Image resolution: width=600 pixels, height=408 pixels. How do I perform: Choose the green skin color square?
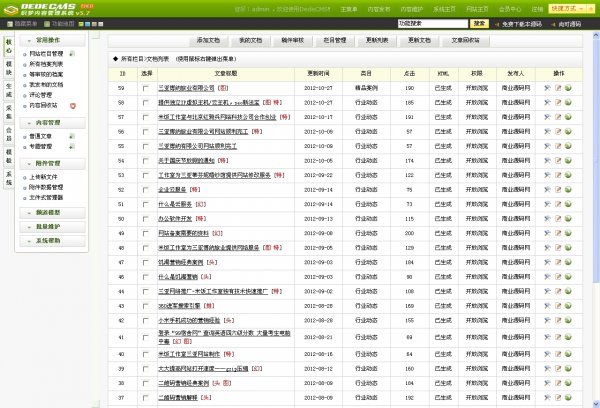81,24
